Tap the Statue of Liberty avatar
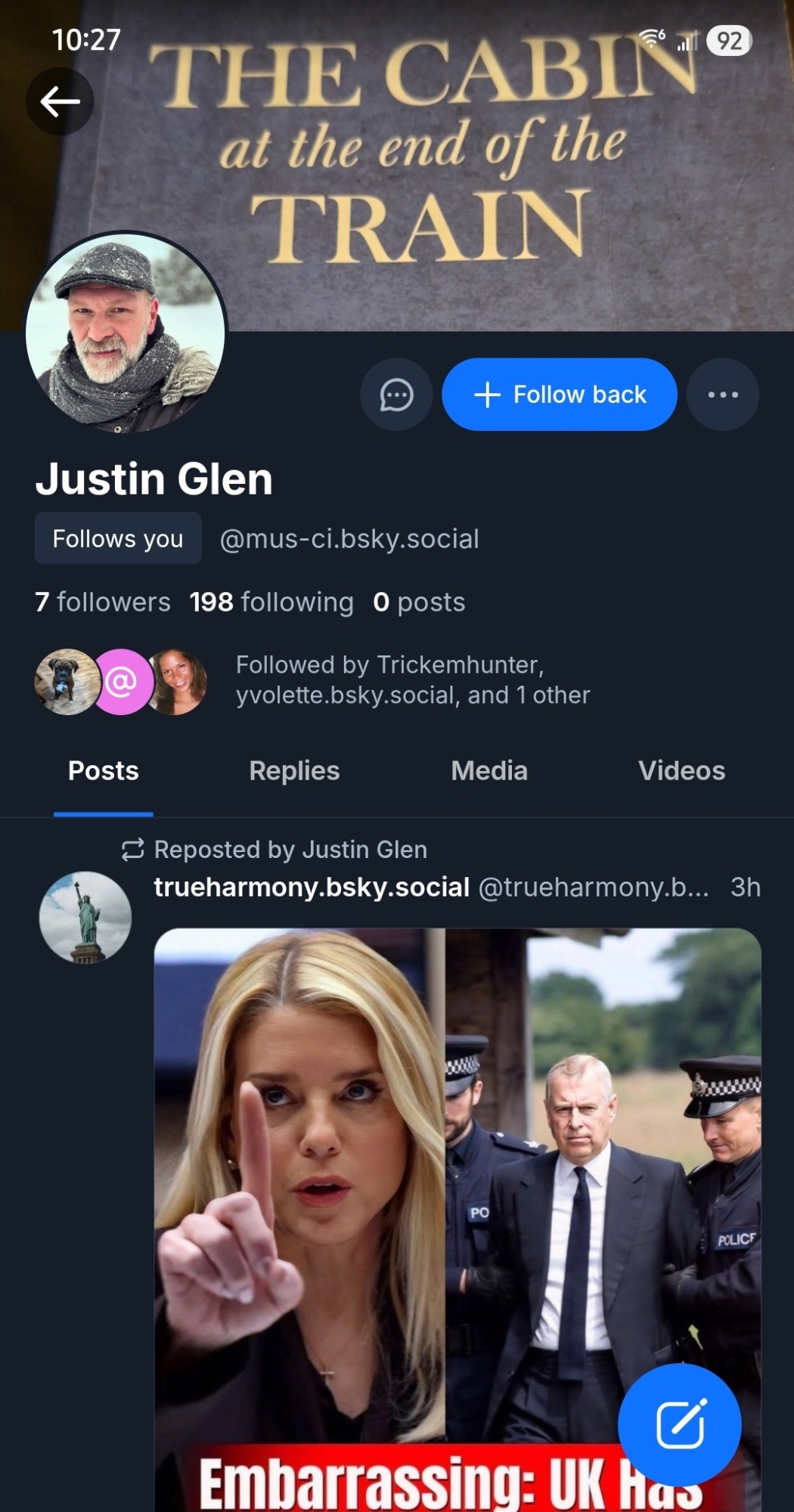The width and height of the screenshot is (794, 1512). [85, 917]
